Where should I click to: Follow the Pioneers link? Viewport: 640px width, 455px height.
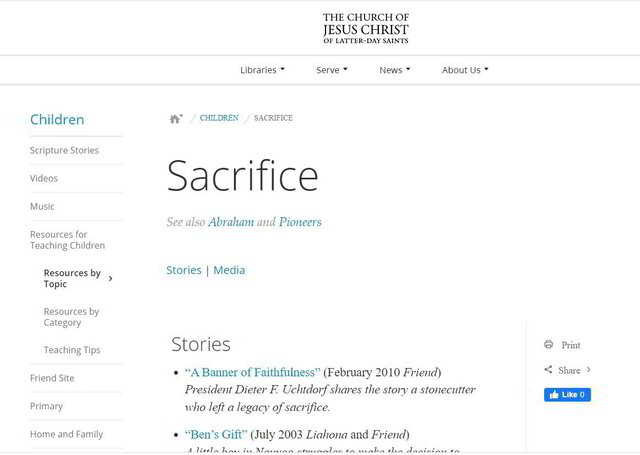300,222
